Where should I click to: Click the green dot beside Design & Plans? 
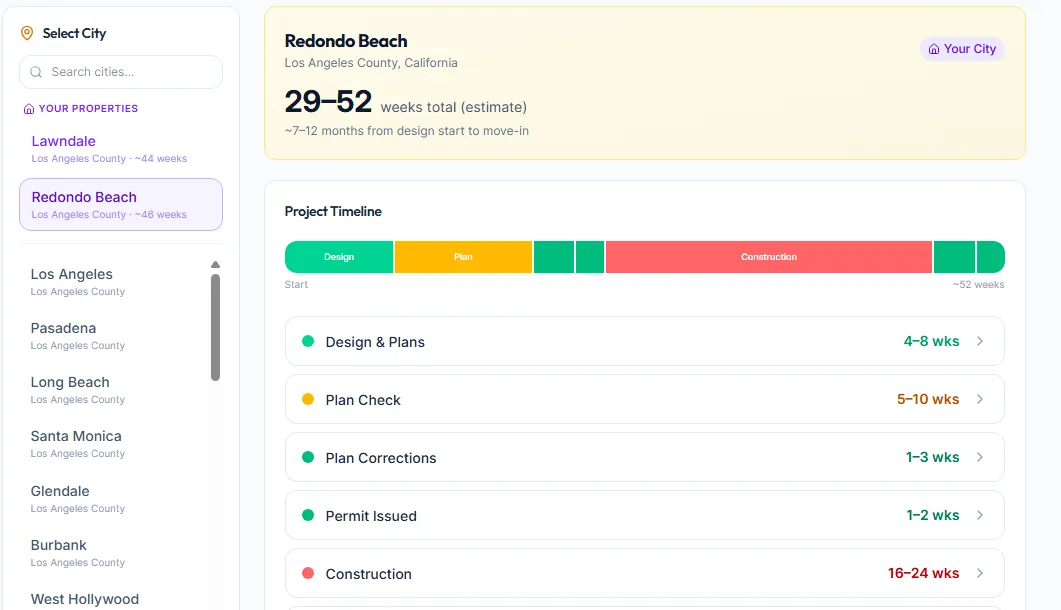pos(308,341)
